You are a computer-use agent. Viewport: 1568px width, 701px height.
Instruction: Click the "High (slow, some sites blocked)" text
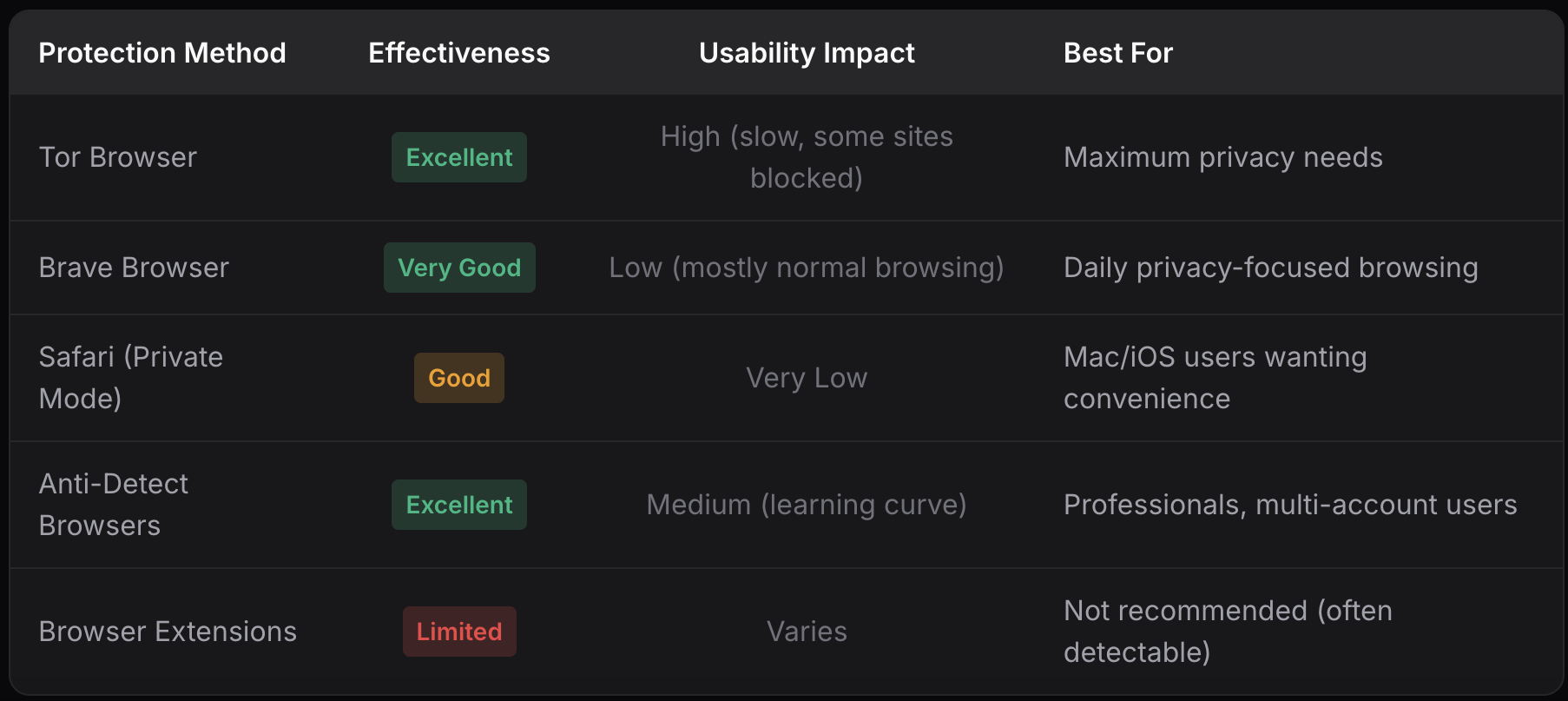[807, 157]
